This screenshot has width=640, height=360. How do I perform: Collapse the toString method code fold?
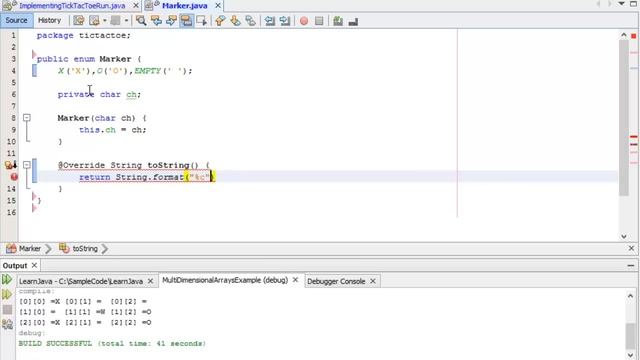tap(27, 165)
